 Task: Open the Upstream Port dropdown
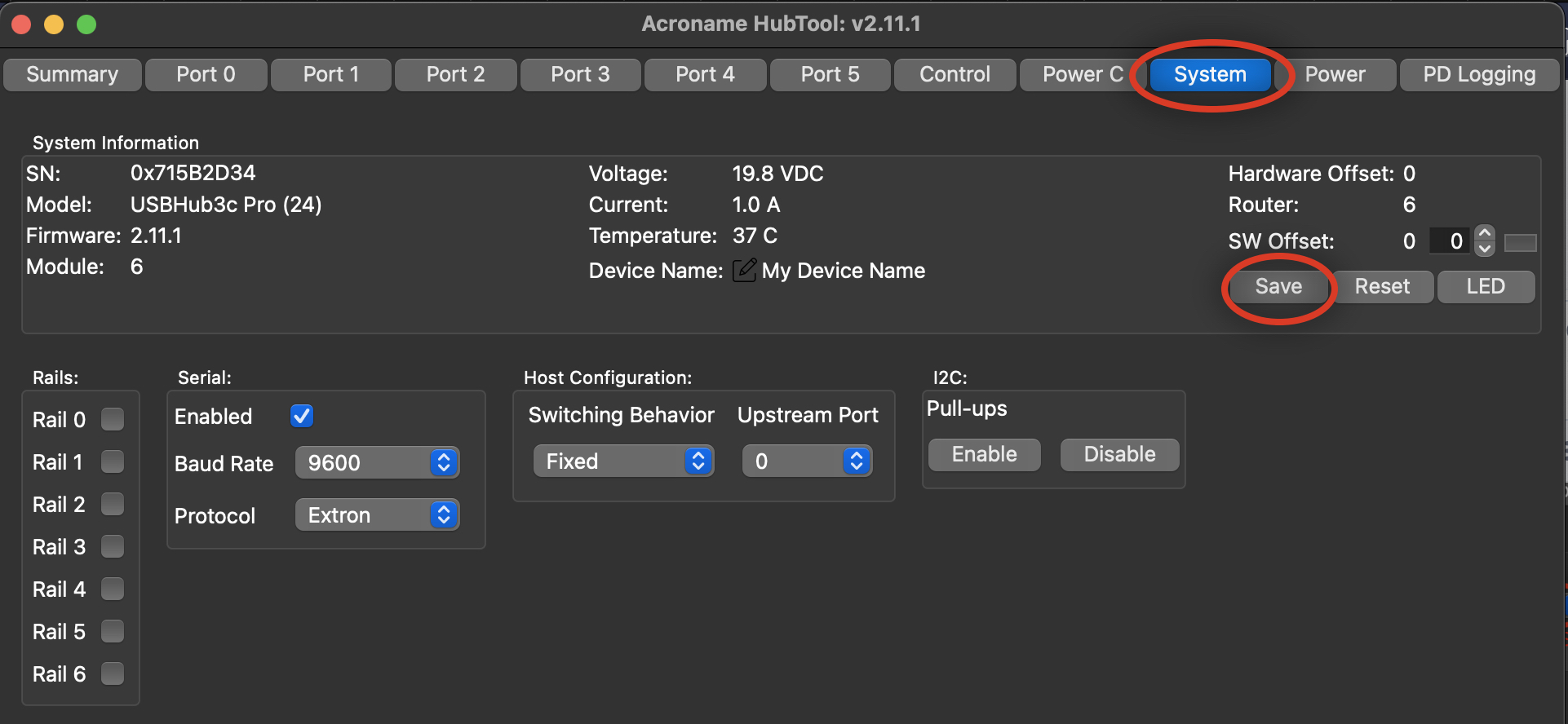point(807,461)
